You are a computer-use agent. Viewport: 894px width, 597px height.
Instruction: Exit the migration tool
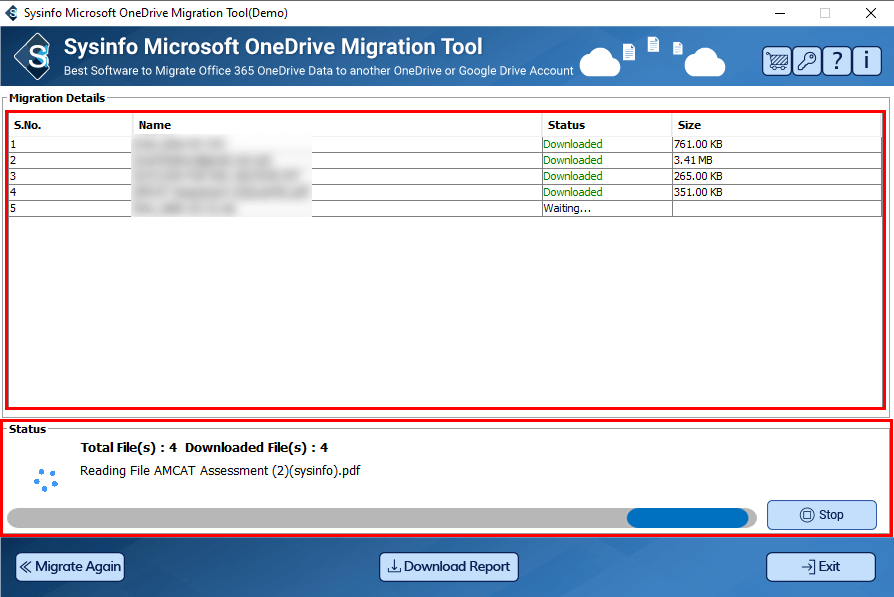coord(820,567)
